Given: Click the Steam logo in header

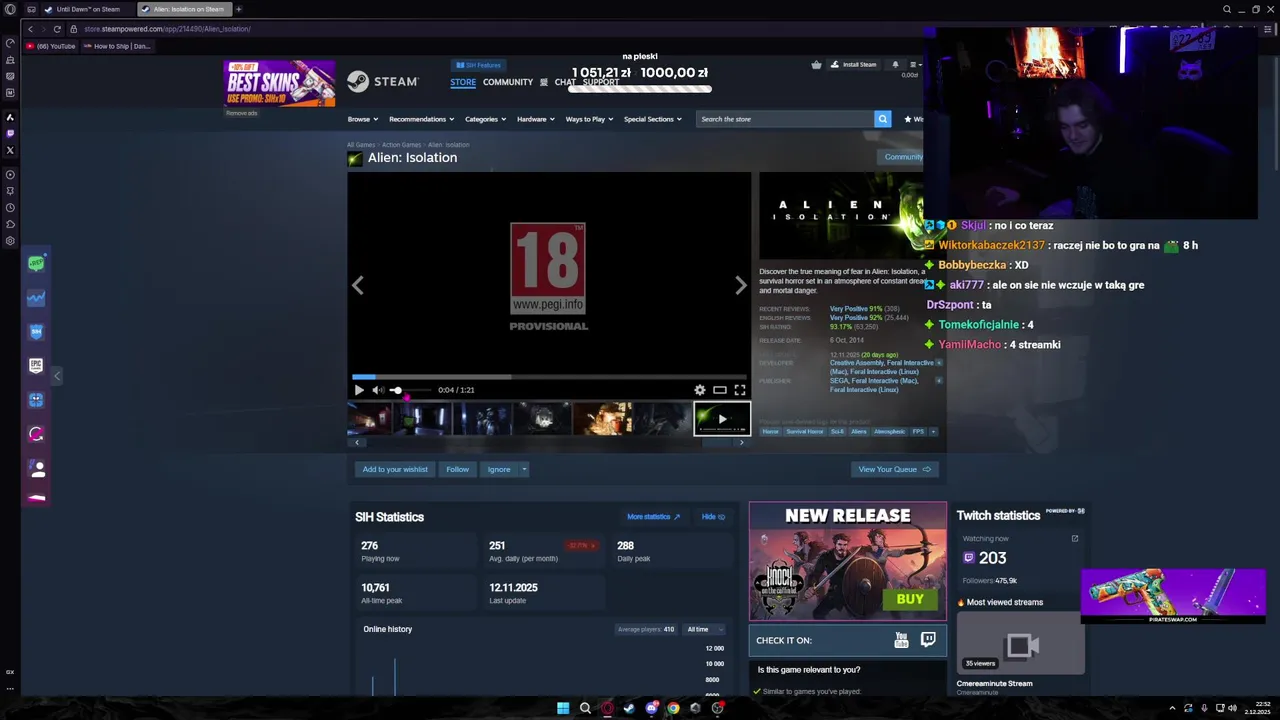Looking at the screenshot, I should coord(383,82).
